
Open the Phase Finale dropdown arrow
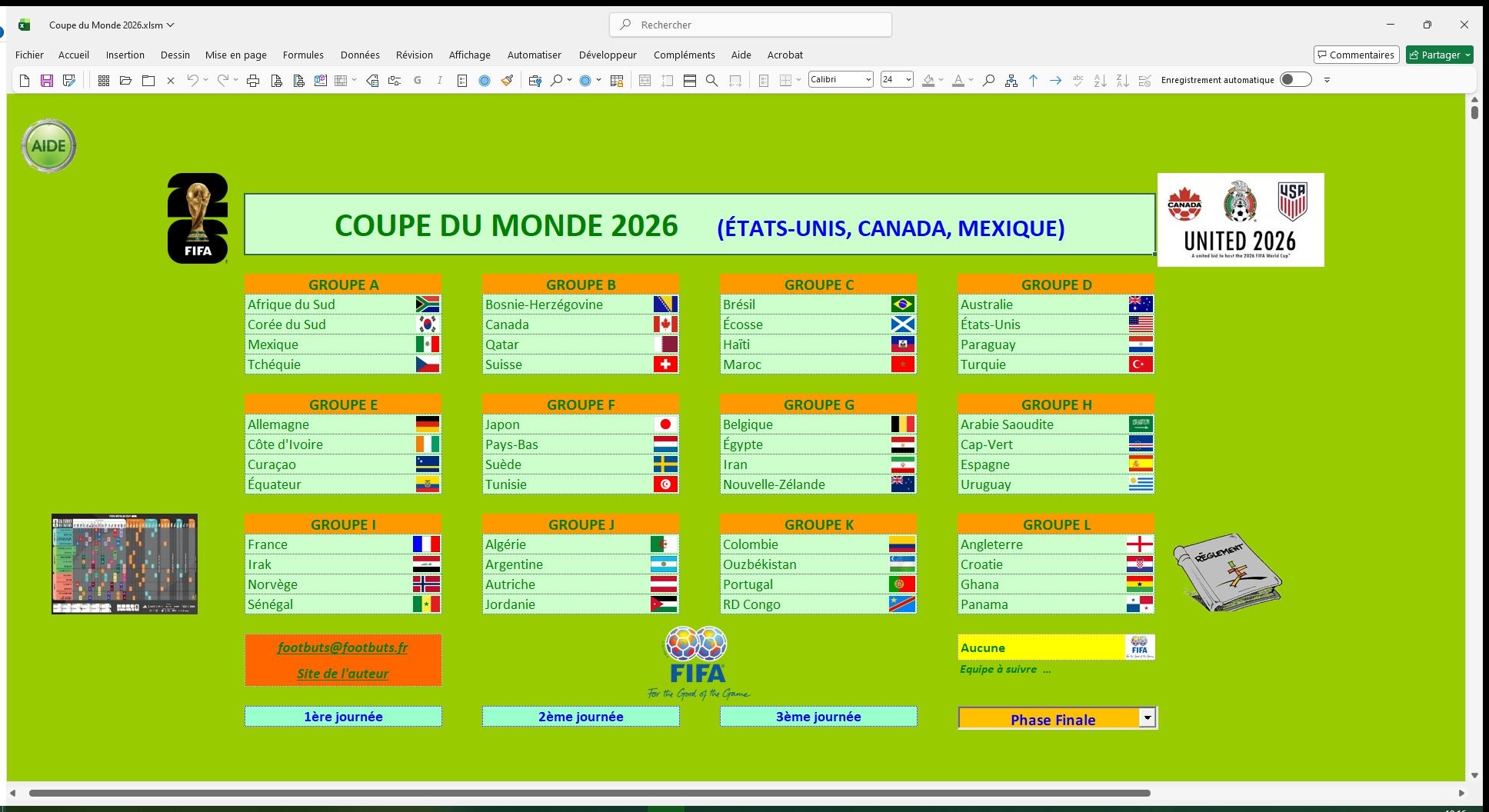(x=1147, y=718)
